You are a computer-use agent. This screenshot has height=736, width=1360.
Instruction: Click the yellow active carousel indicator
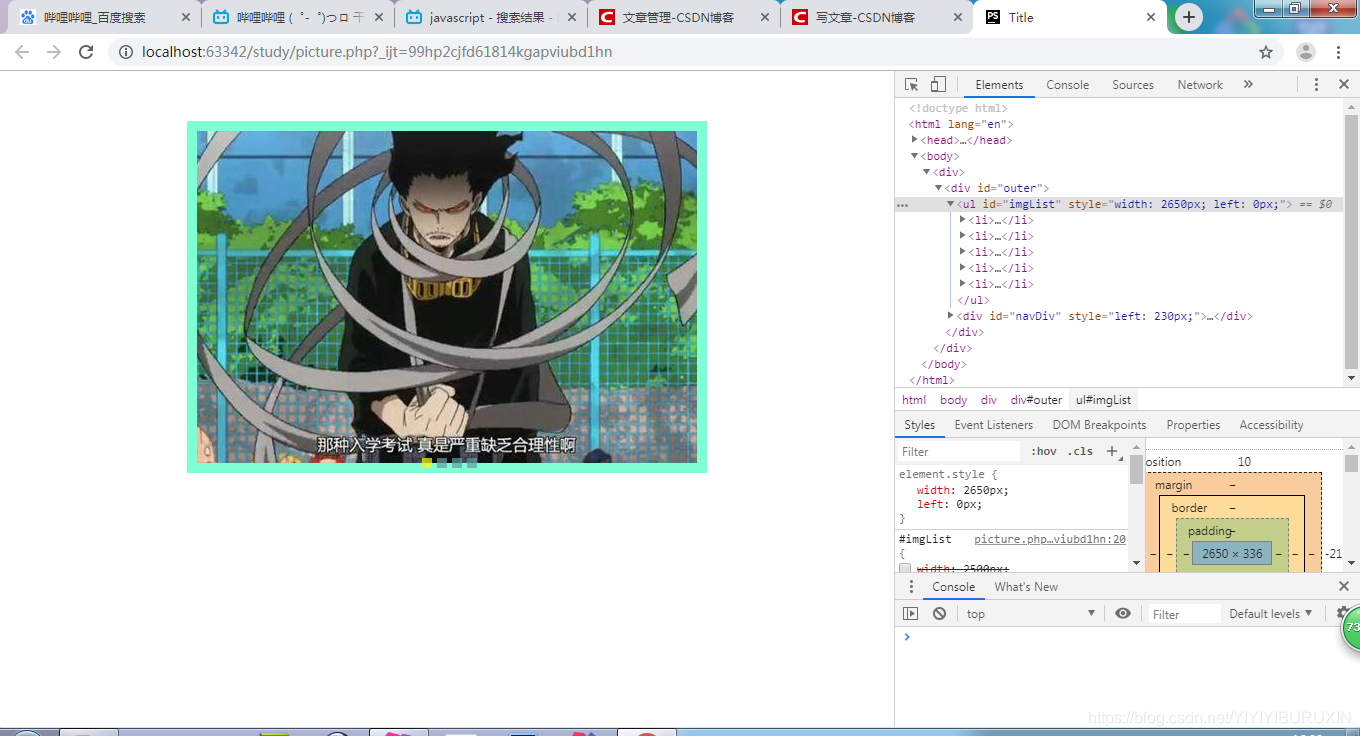click(x=427, y=463)
